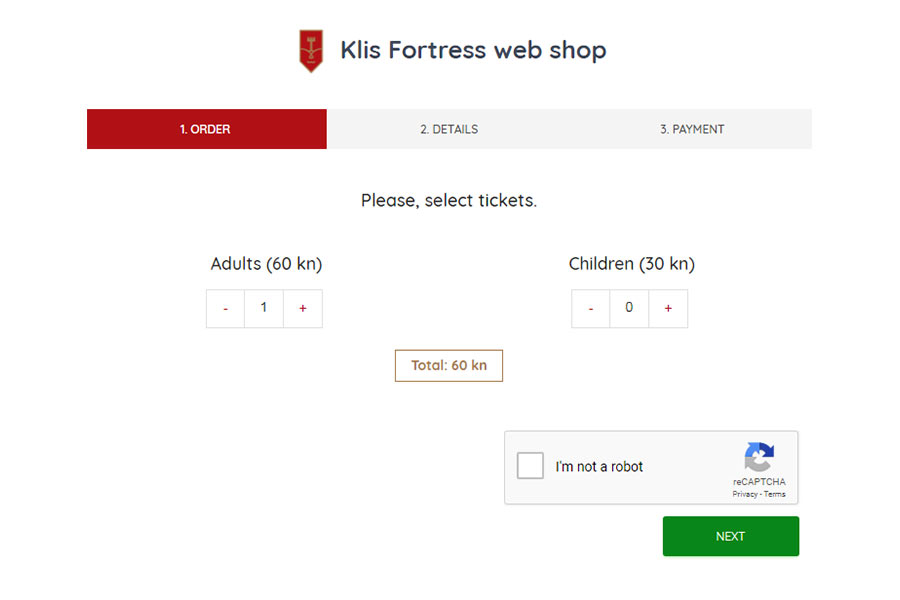
Task: Focus the adults quantity field showing 1
Action: [x=264, y=309]
